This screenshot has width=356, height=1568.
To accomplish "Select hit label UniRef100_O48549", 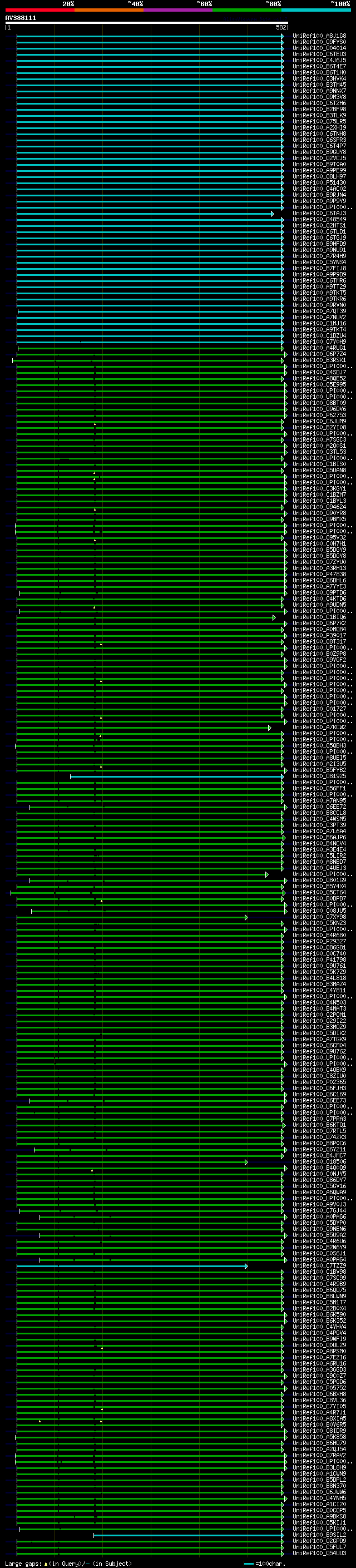I will [x=319, y=220].
